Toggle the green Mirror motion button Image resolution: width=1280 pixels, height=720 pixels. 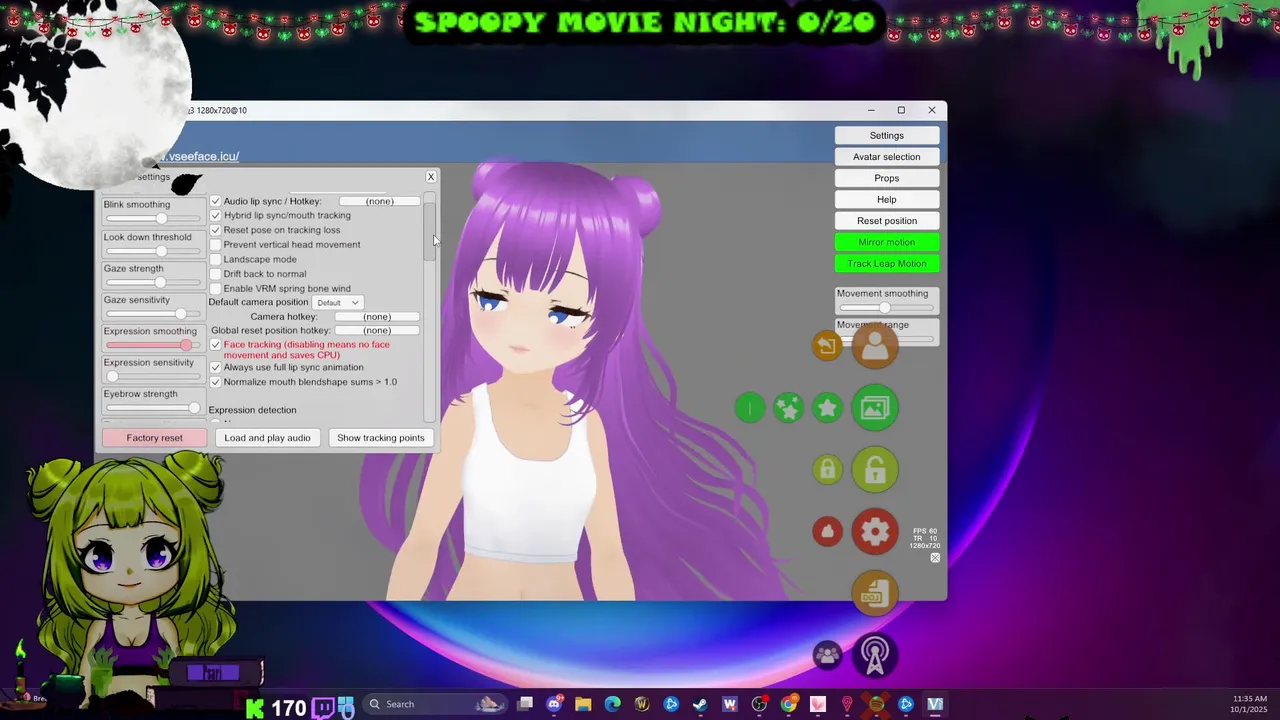tap(887, 242)
